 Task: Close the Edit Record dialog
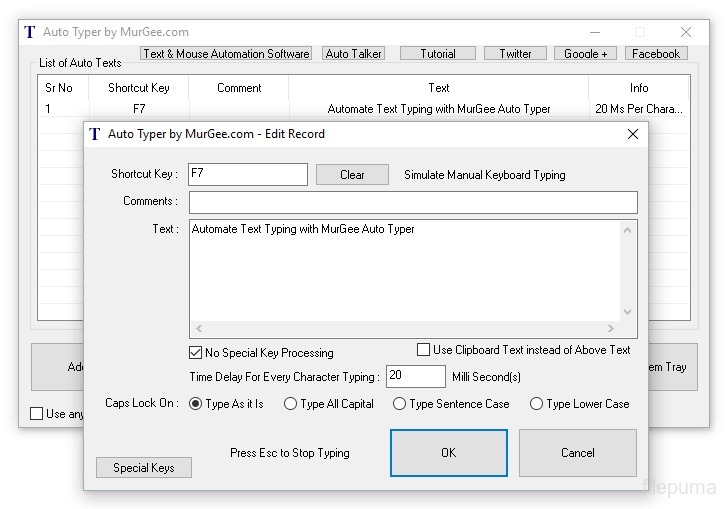[632, 134]
